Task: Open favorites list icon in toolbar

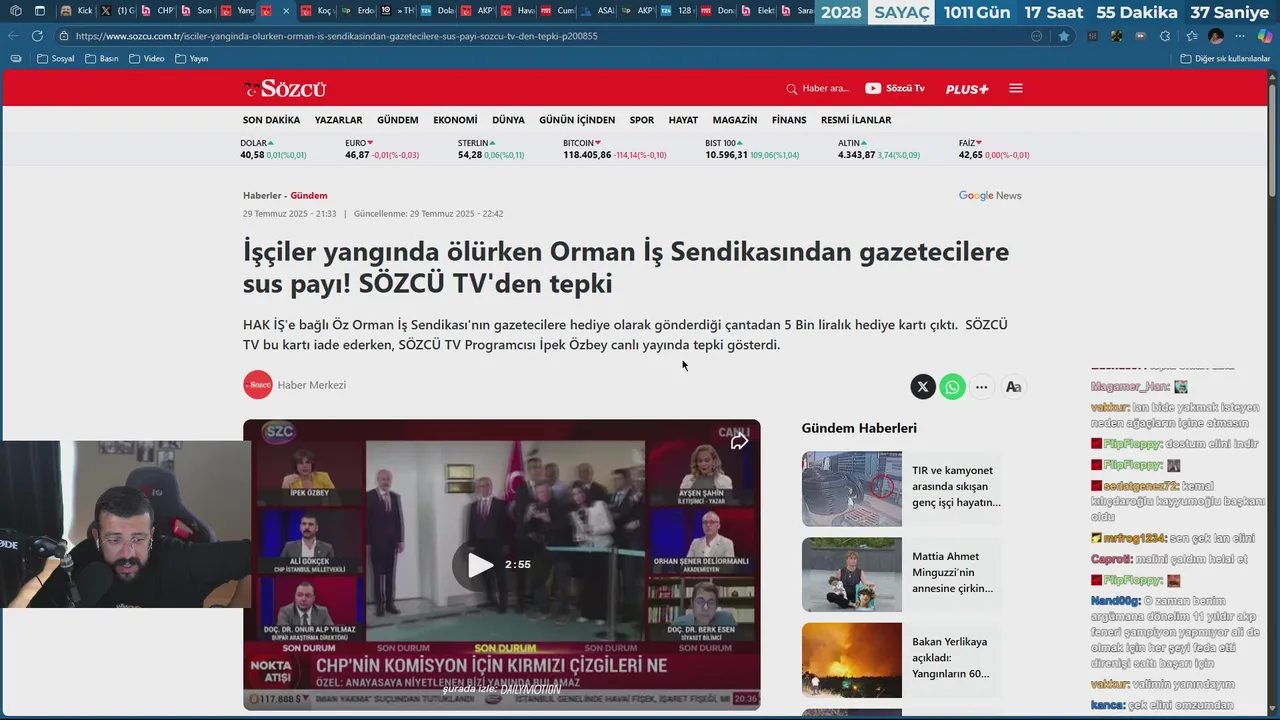Action: tap(1192, 36)
